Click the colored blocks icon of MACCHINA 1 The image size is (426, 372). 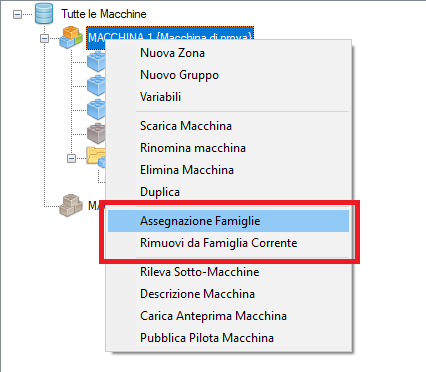[x=71, y=37]
